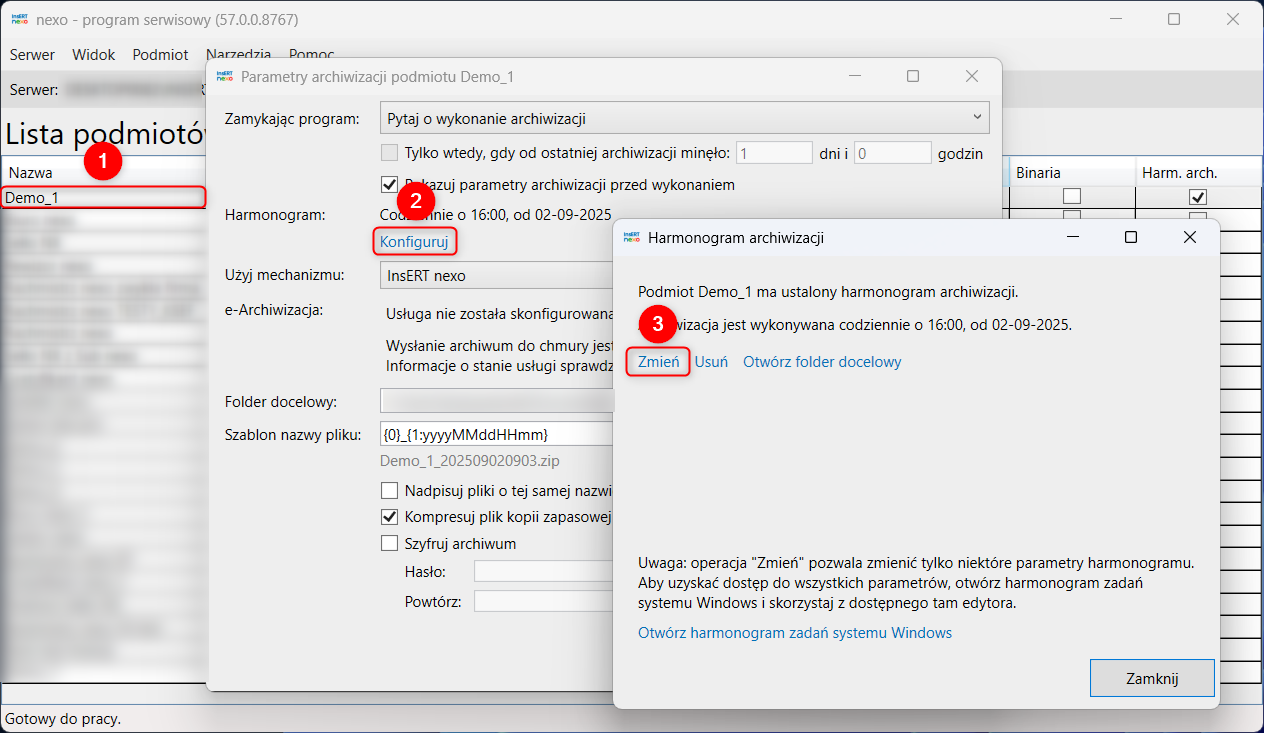
Task: Toggle 'Kompresuj plik kopii zapasowej' checkbox
Action: point(390,517)
